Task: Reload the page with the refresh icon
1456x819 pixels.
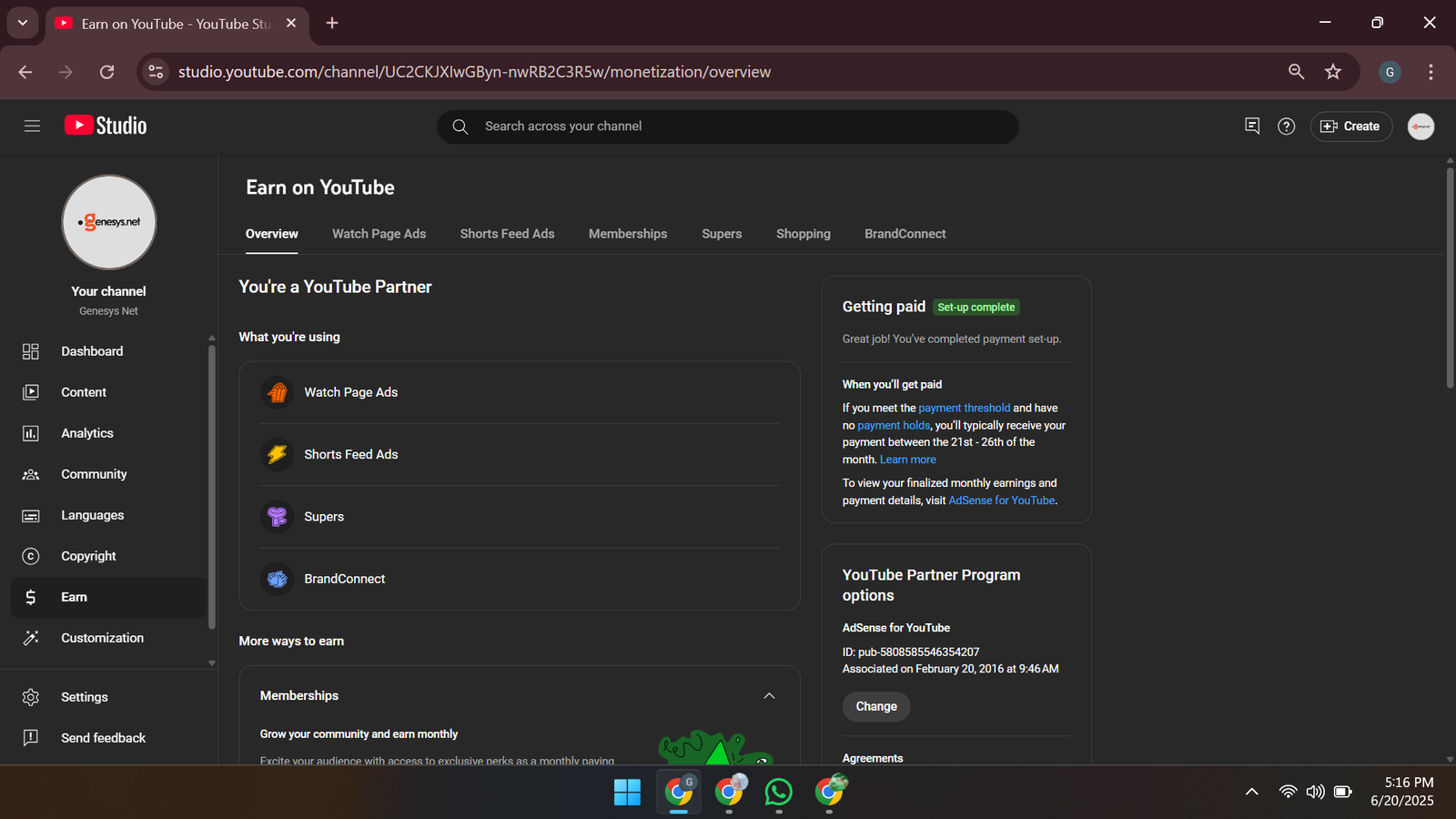Action: (106, 72)
